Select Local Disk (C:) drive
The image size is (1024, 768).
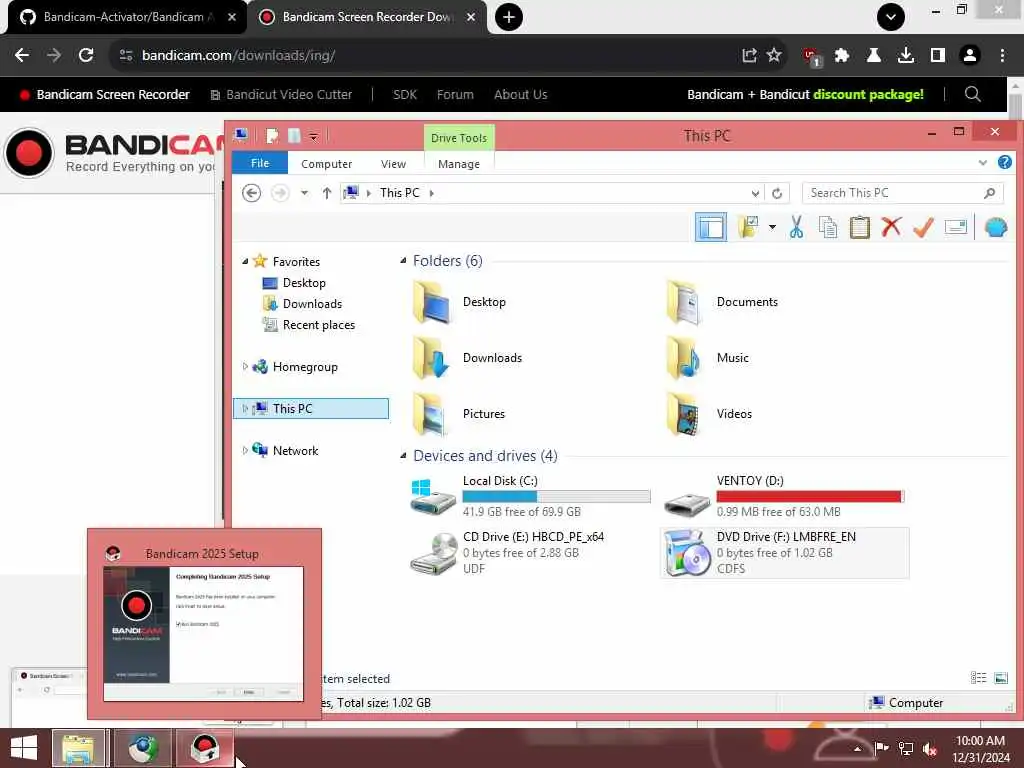[x=530, y=496]
